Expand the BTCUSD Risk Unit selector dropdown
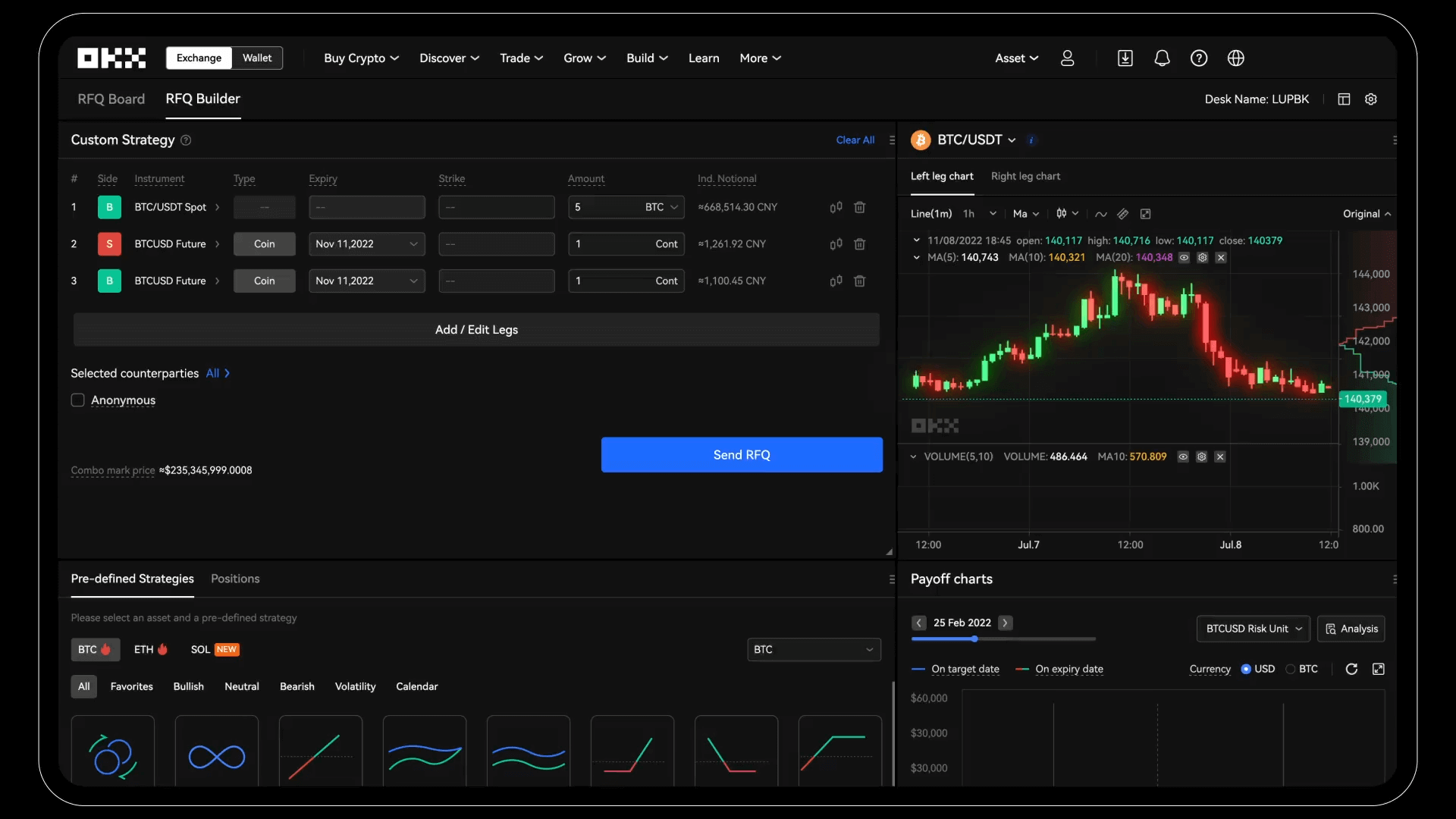 click(x=1252, y=628)
